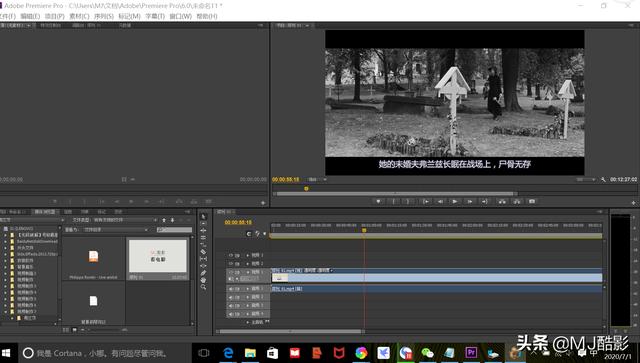Switch to the 媒体浏览器 tab
The image size is (640, 363).
pos(45,212)
